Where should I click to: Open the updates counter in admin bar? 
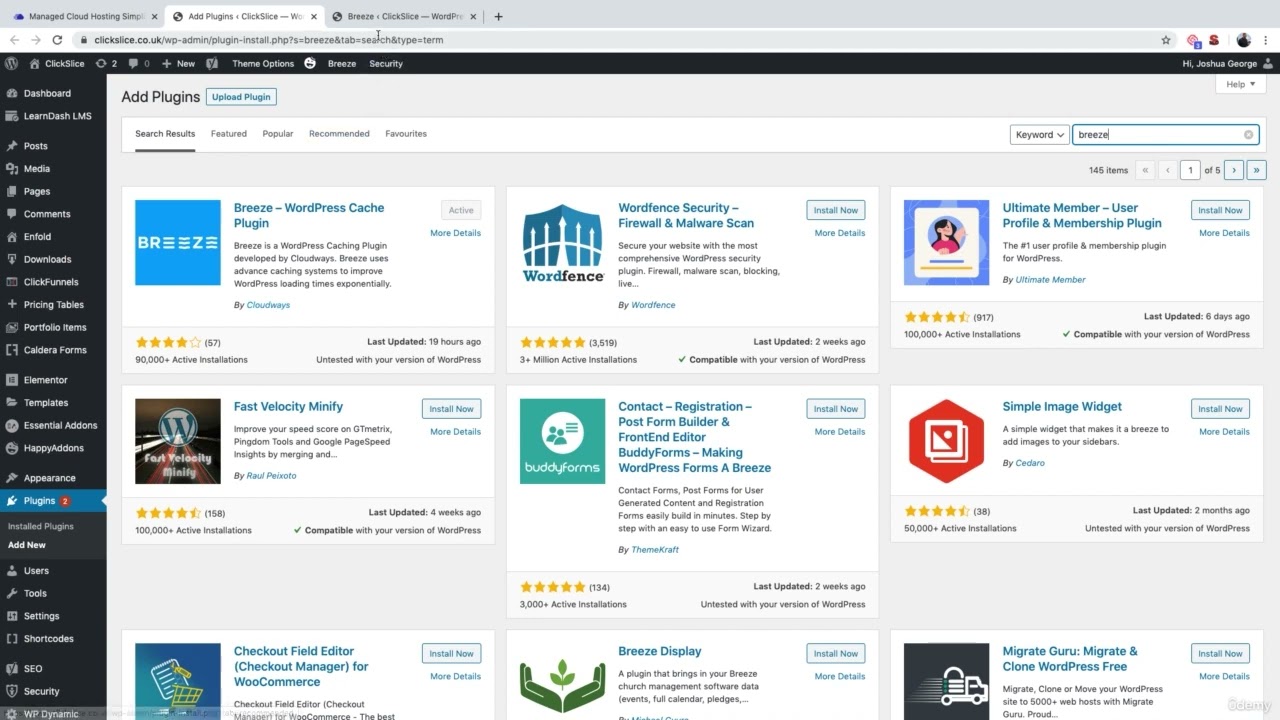[106, 63]
